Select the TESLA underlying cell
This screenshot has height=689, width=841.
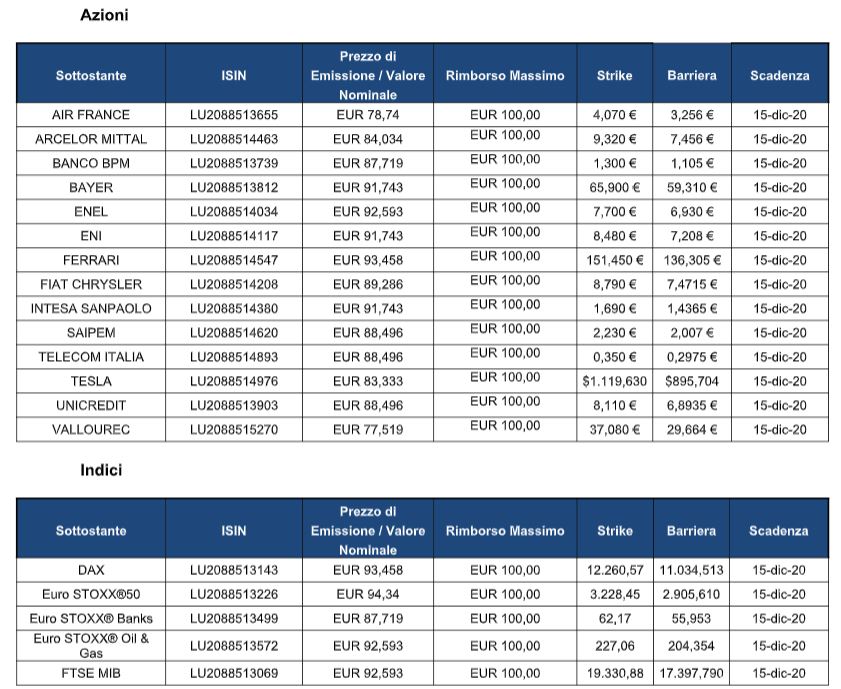point(91,381)
